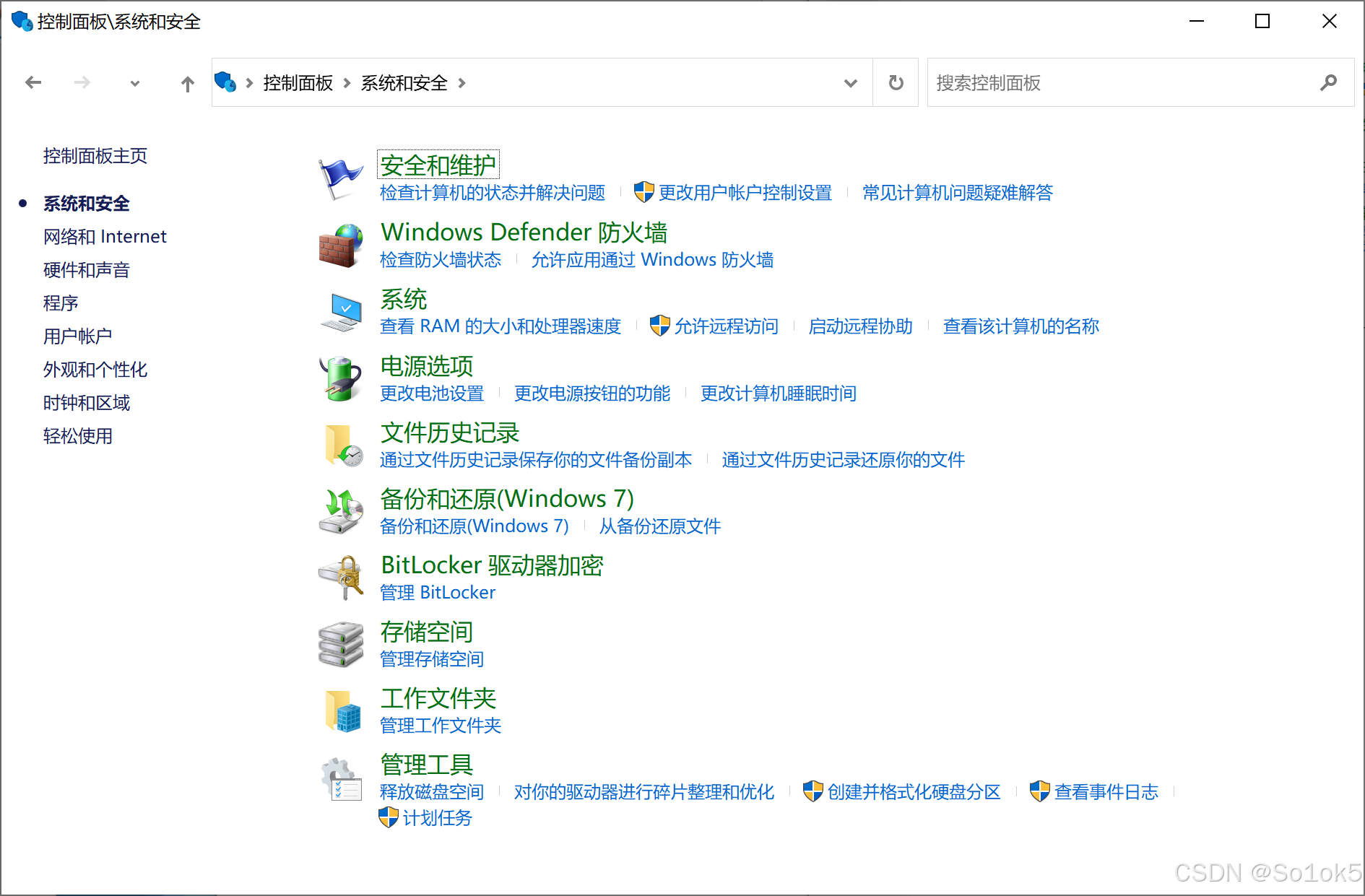Click the search magnifier icon
This screenshot has width=1365, height=896.
1328,83
